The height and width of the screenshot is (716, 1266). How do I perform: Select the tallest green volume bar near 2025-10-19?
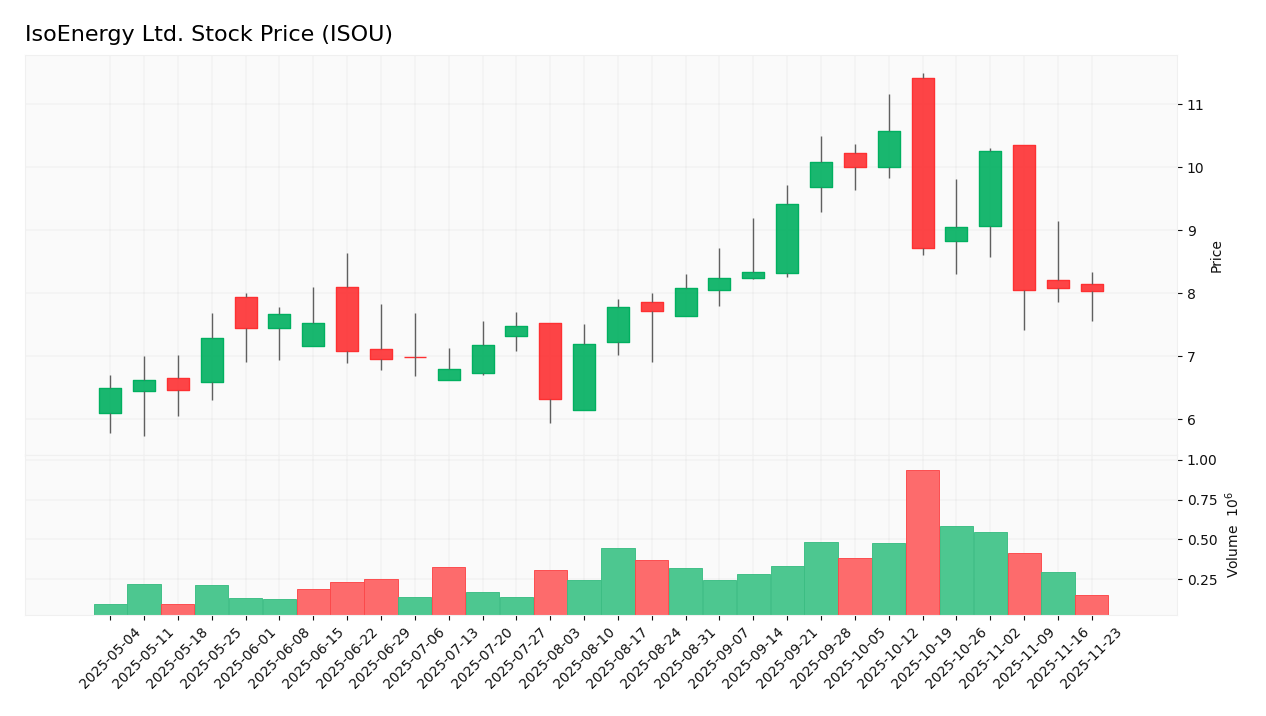coord(957,565)
